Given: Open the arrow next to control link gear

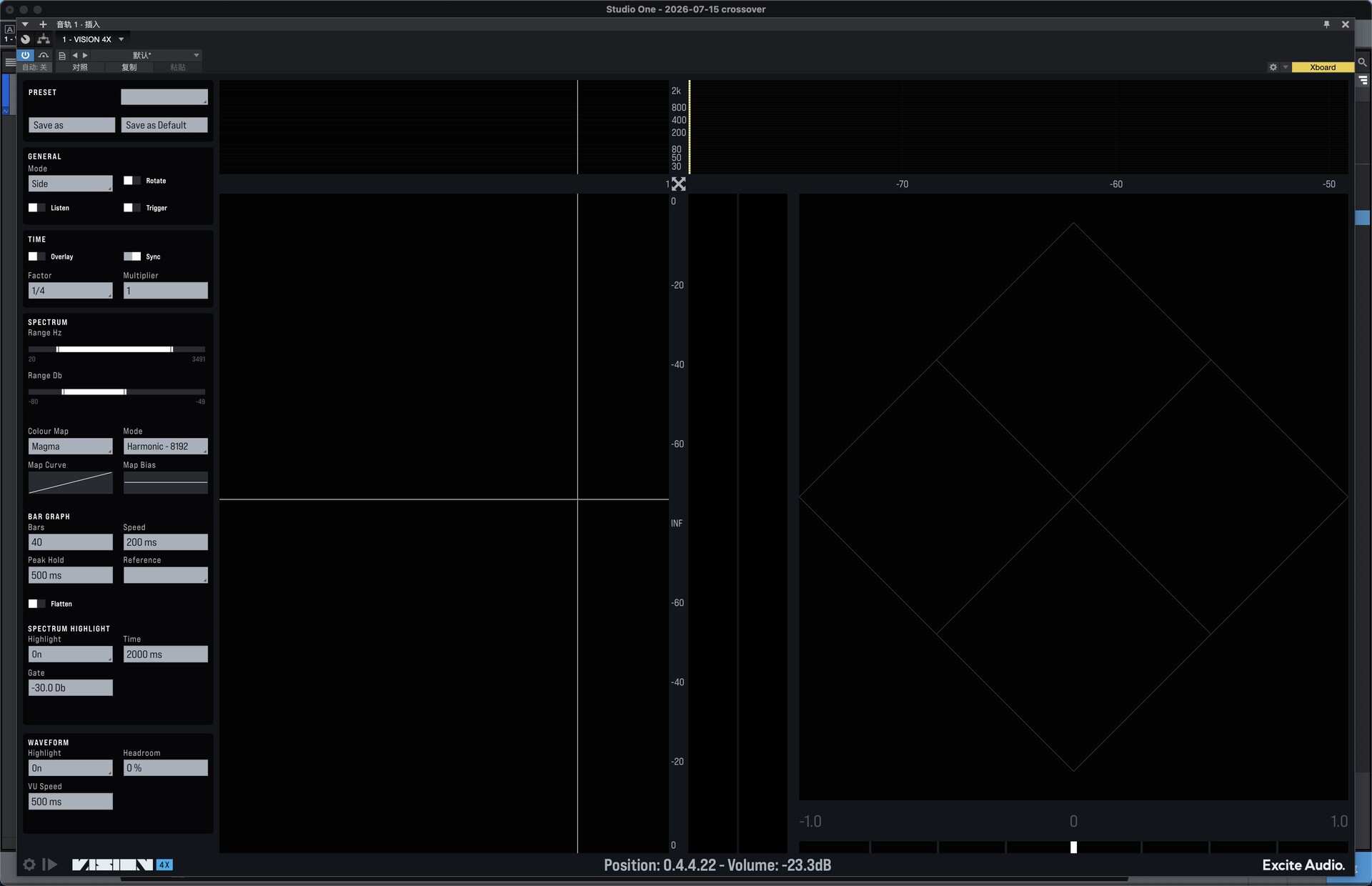Looking at the screenshot, I should pyautogui.click(x=1285, y=67).
